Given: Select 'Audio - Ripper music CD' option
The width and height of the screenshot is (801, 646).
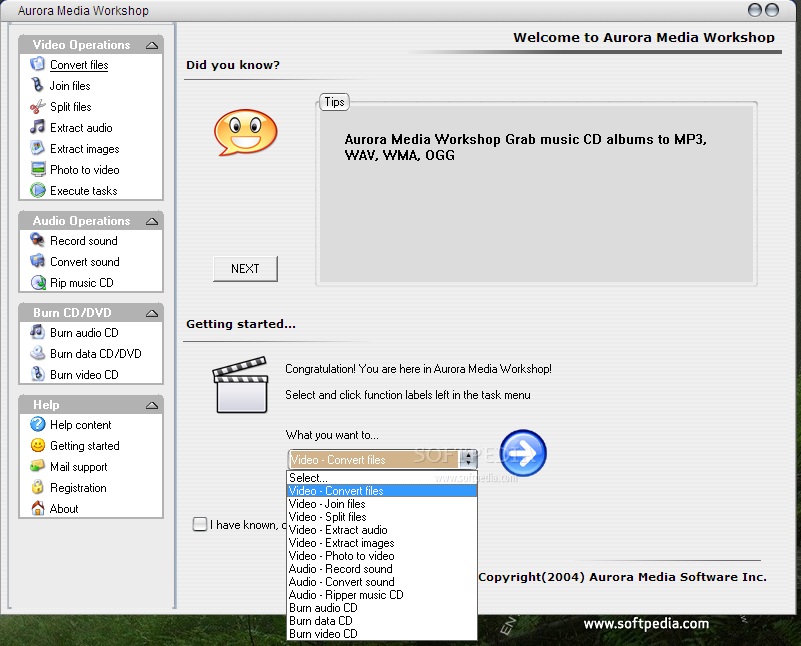Looking at the screenshot, I should tap(382, 595).
